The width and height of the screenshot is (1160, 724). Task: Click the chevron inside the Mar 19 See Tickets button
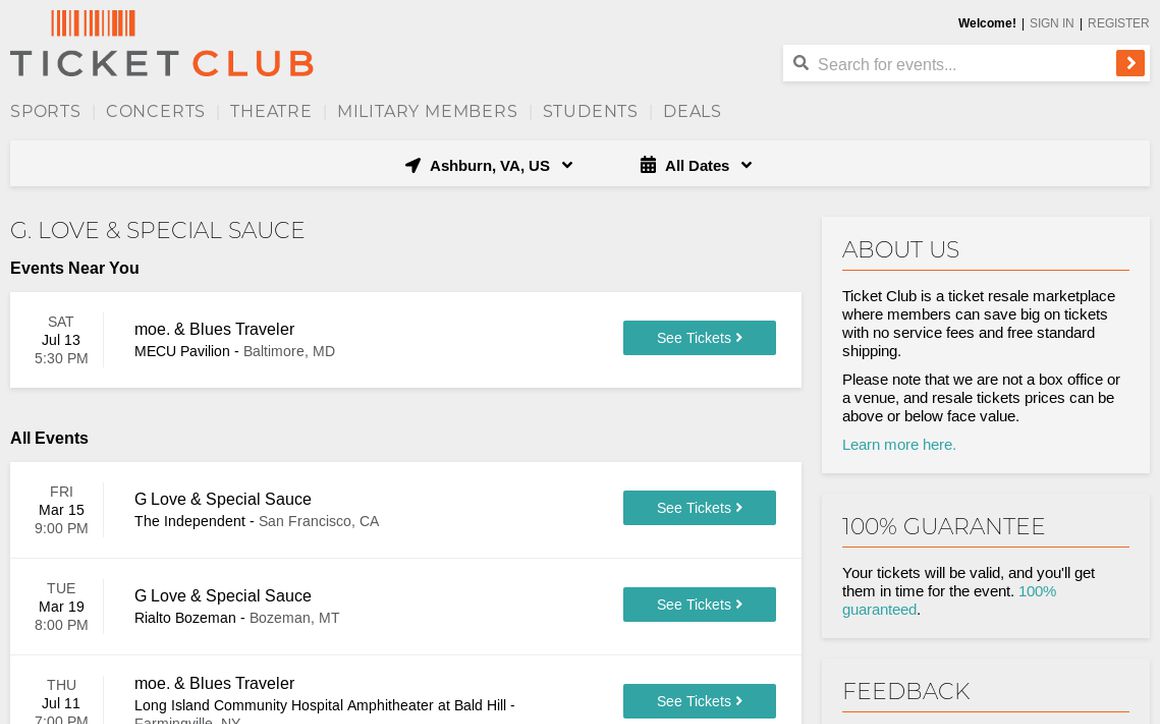(739, 604)
